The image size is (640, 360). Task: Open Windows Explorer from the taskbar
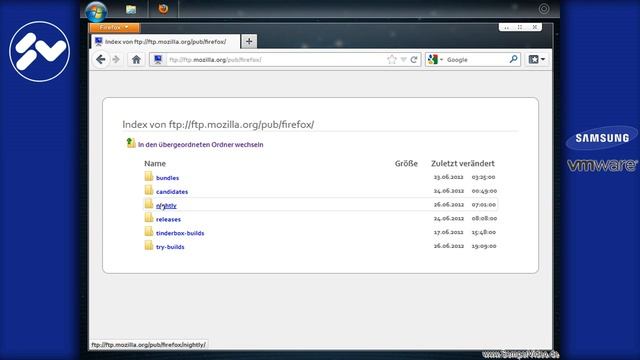[x=131, y=9]
